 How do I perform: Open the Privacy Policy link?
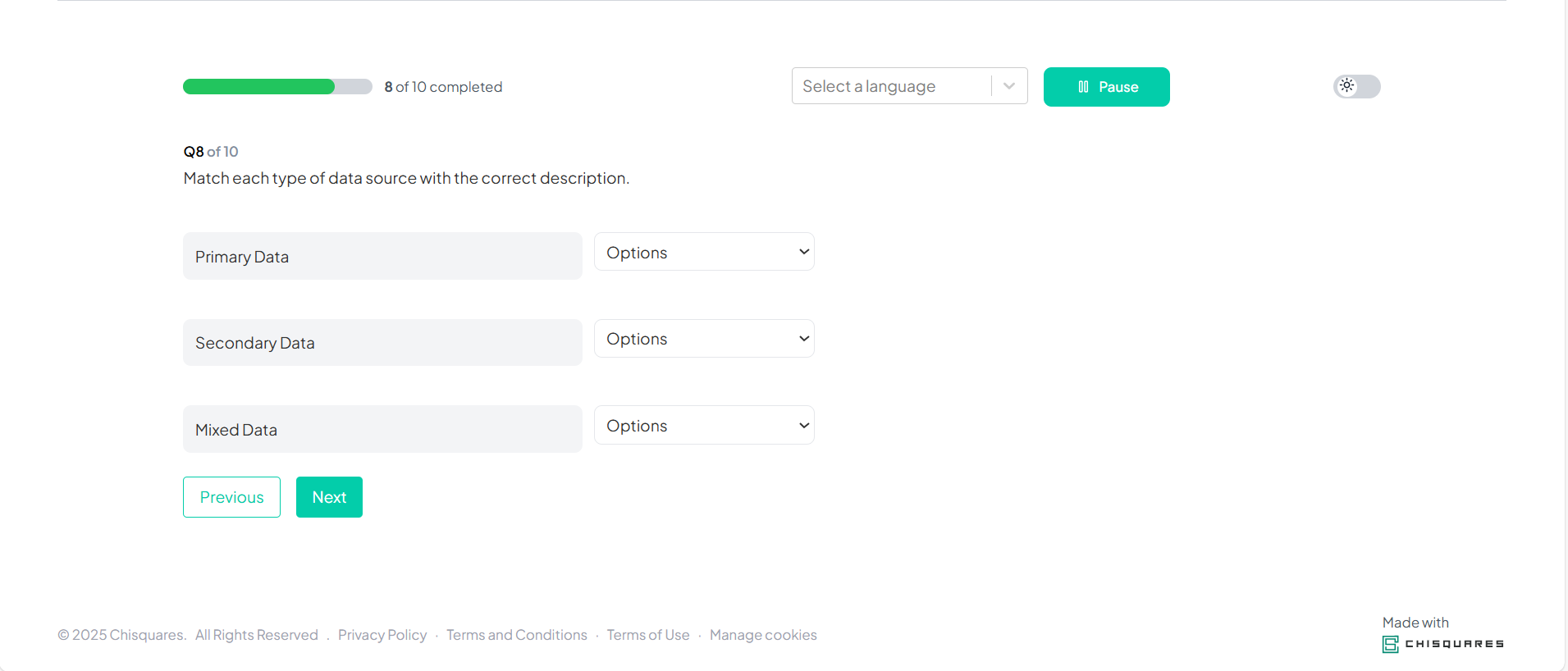(382, 635)
